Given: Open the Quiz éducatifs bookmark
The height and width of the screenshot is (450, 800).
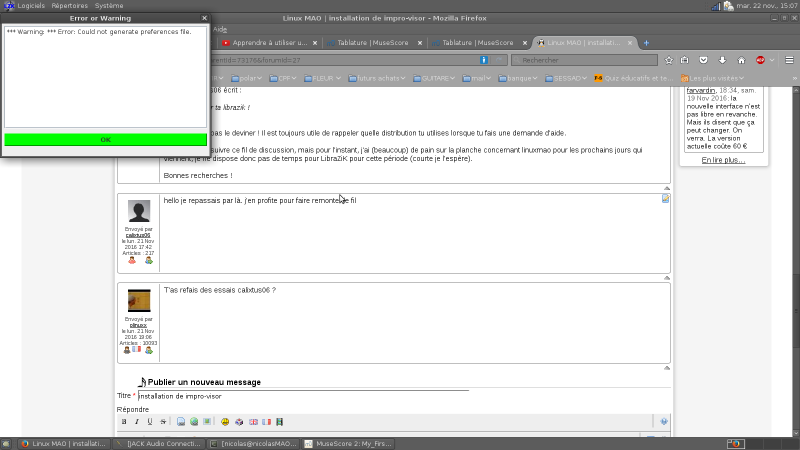Looking at the screenshot, I should (x=633, y=78).
